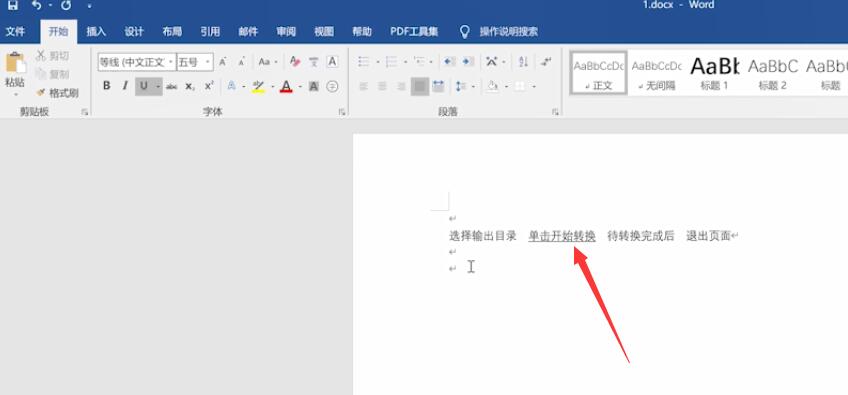Image resolution: width=848 pixels, height=395 pixels.
Task: Open the 五号 font size dropdown
Action: tap(208, 62)
